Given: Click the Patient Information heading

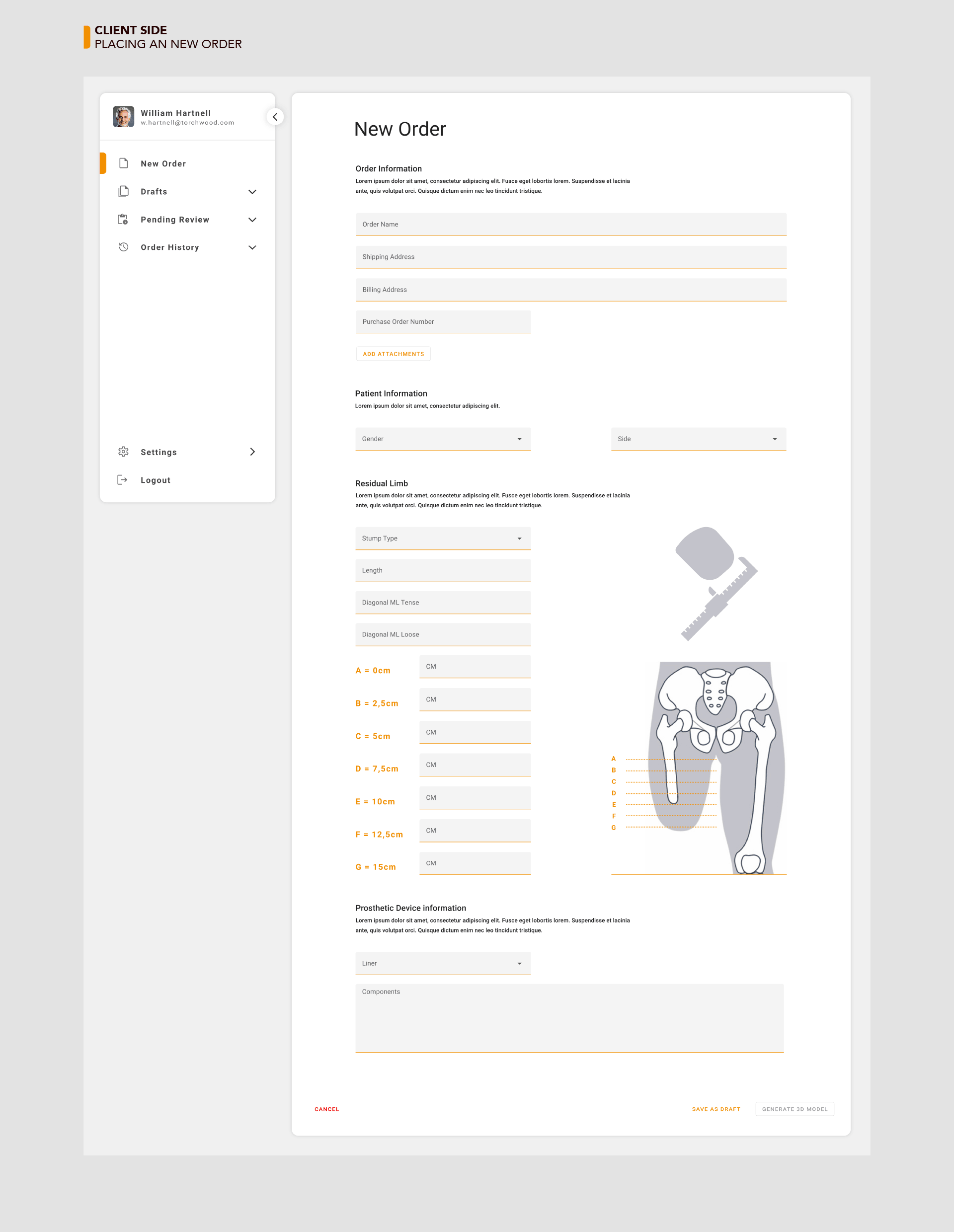Looking at the screenshot, I should tap(391, 393).
